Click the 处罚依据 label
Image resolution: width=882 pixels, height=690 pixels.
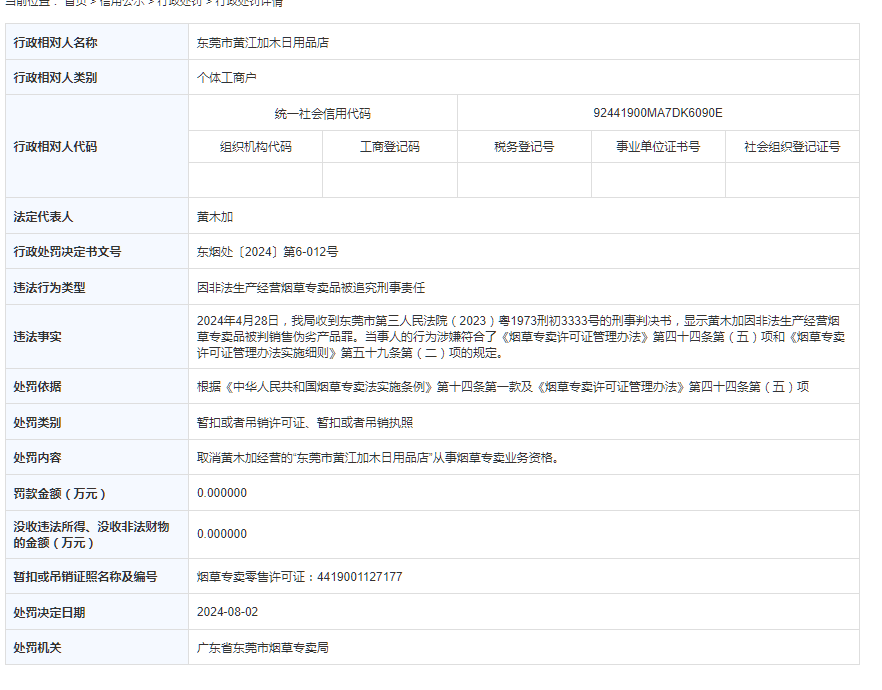(37, 386)
